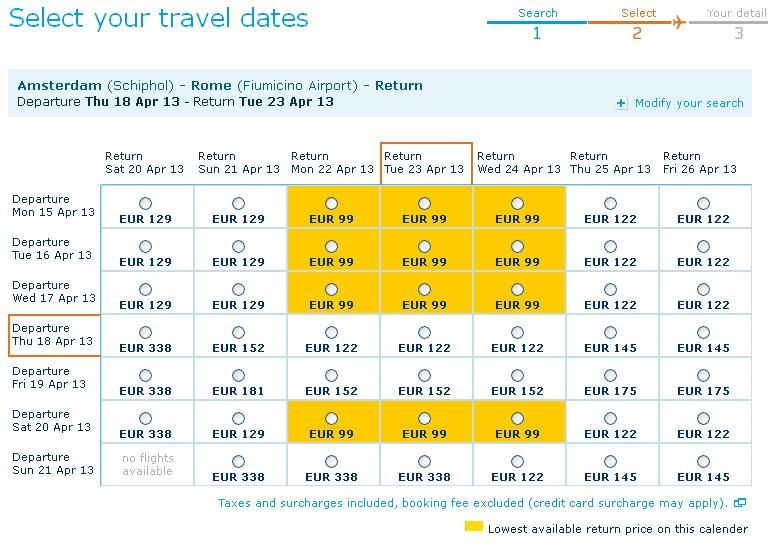Choose Thu 18 Apr departure, Sat 20 Apr return
Image resolution: width=768 pixels, height=545 pixels.
point(146,333)
